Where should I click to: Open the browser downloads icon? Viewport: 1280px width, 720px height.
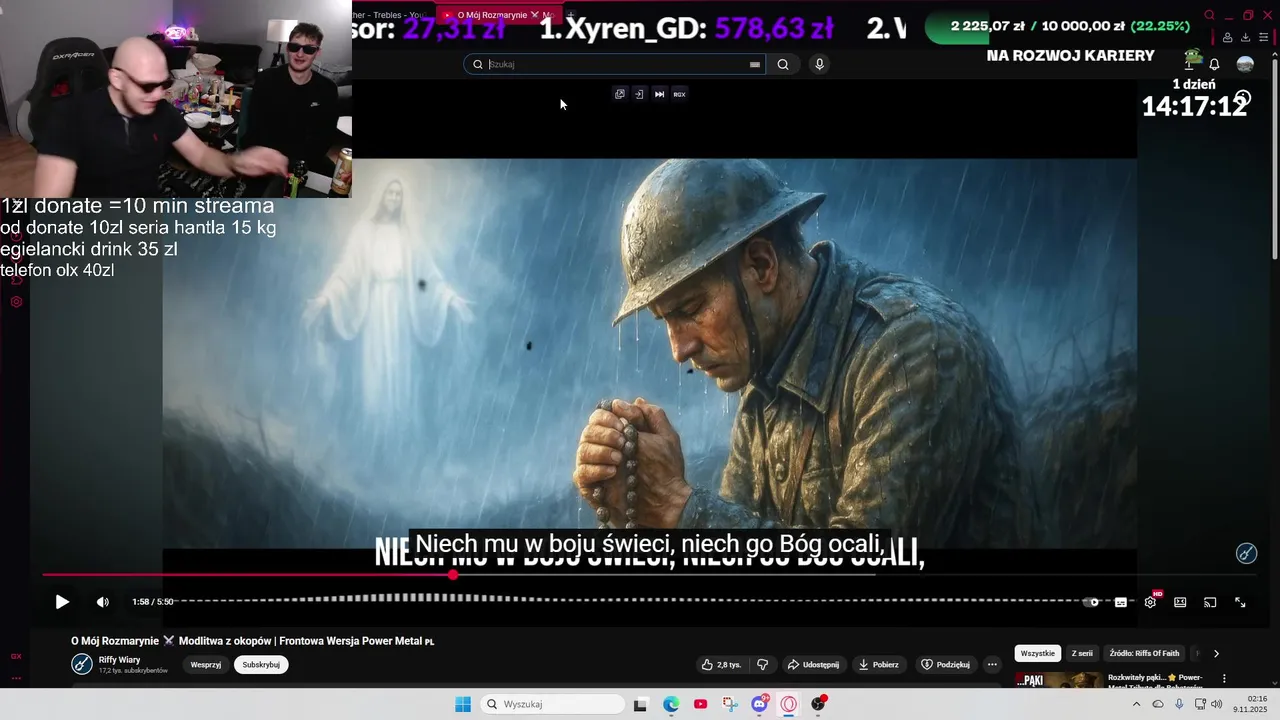tap(1245, 37)
